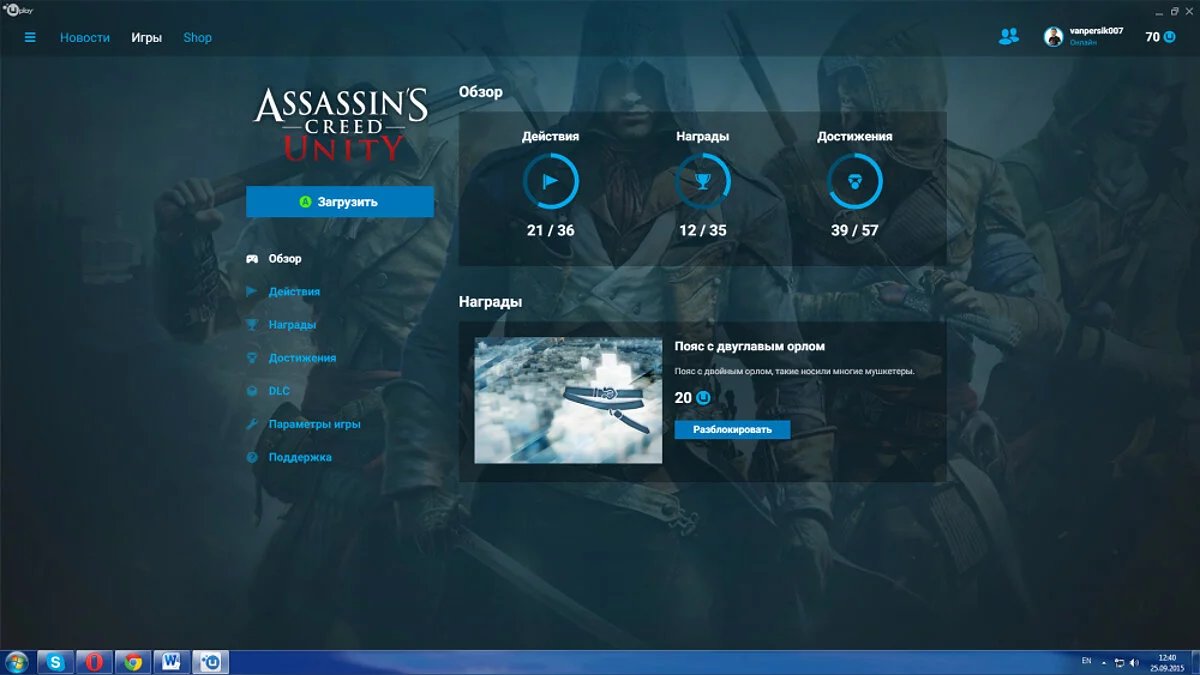Open the hamburger menu icon

click(30, 37)
